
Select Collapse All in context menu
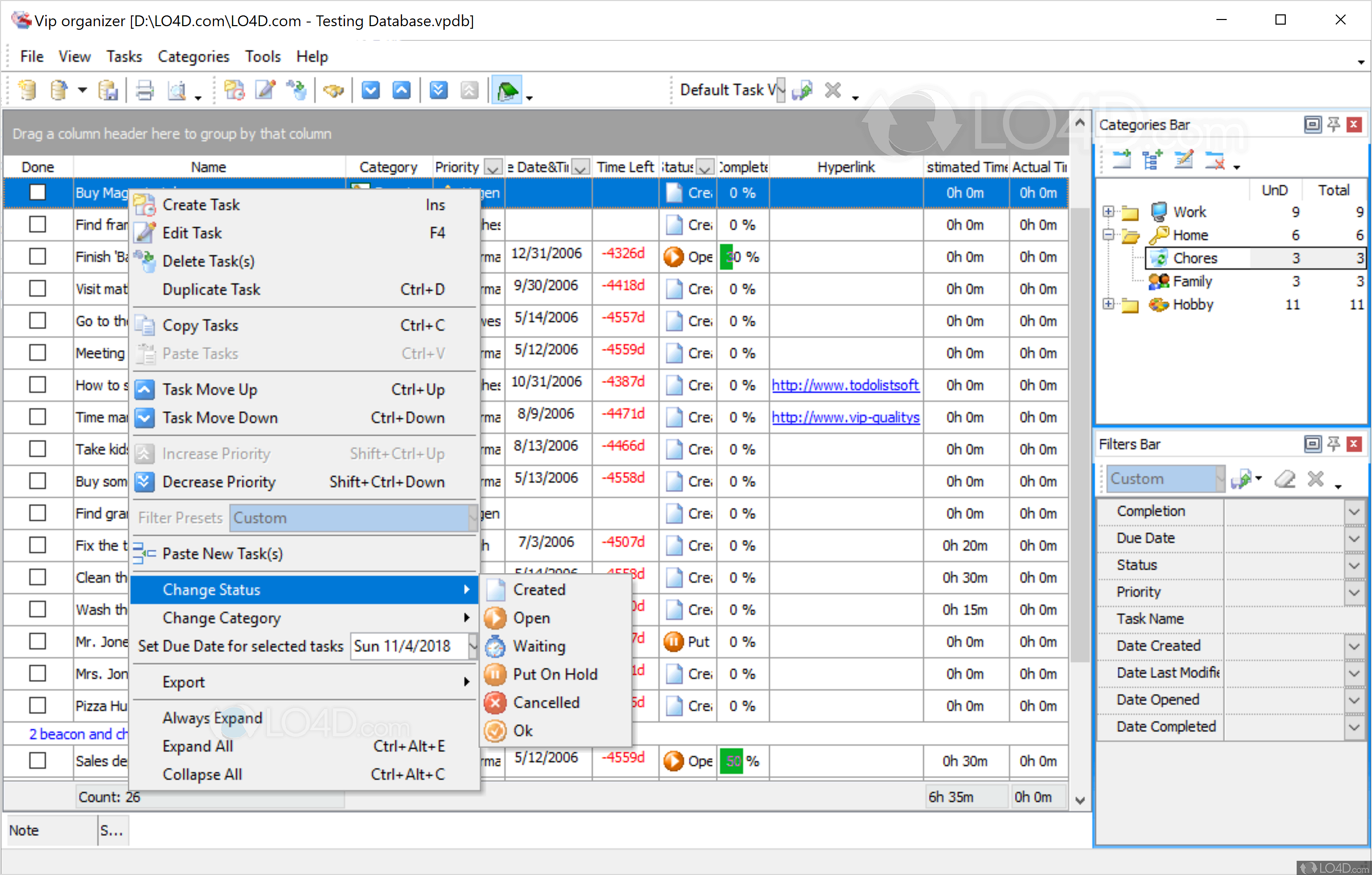coord(303,774)
